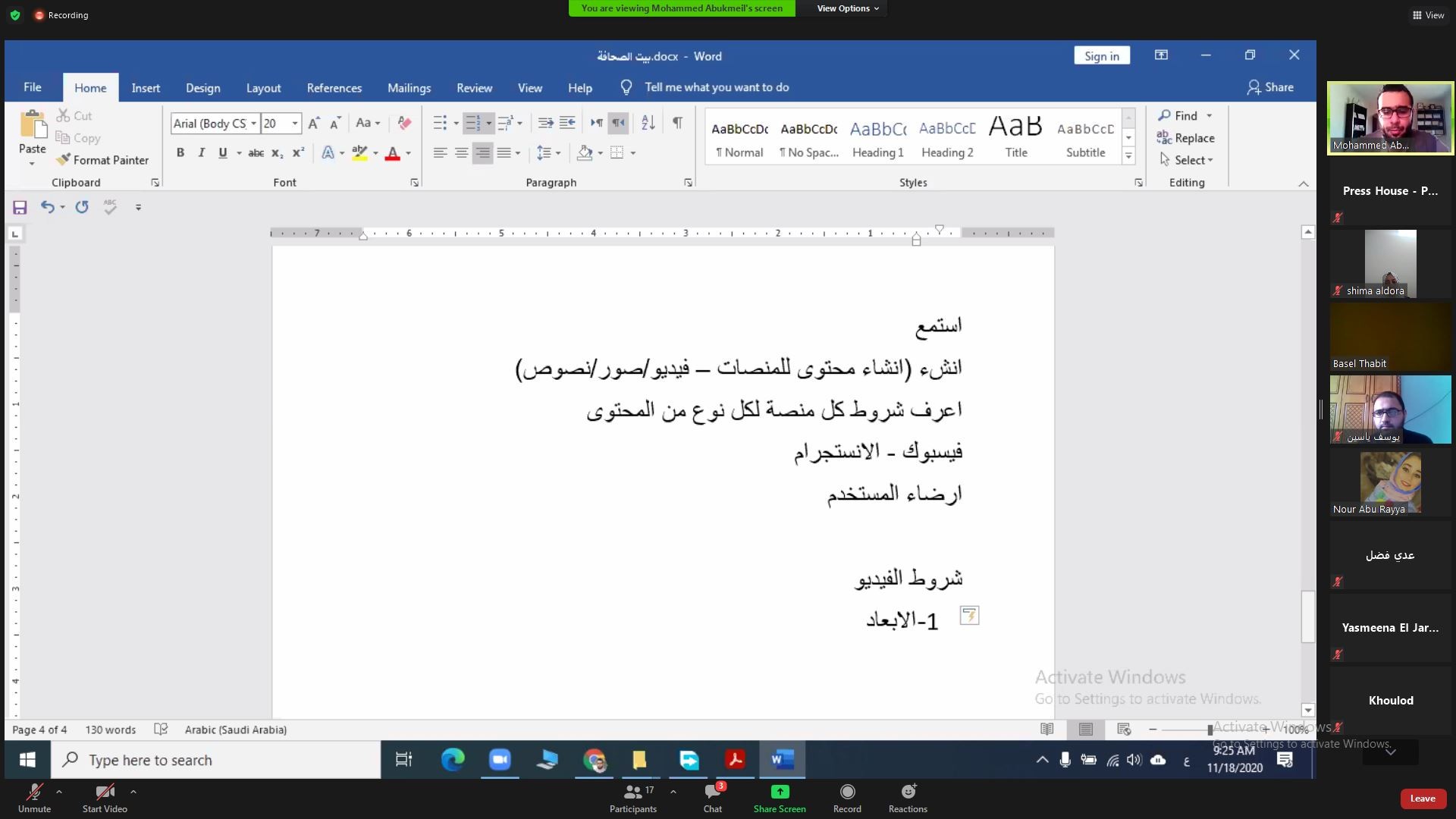
Task: Click the Sign in button
Action: 1101,56
